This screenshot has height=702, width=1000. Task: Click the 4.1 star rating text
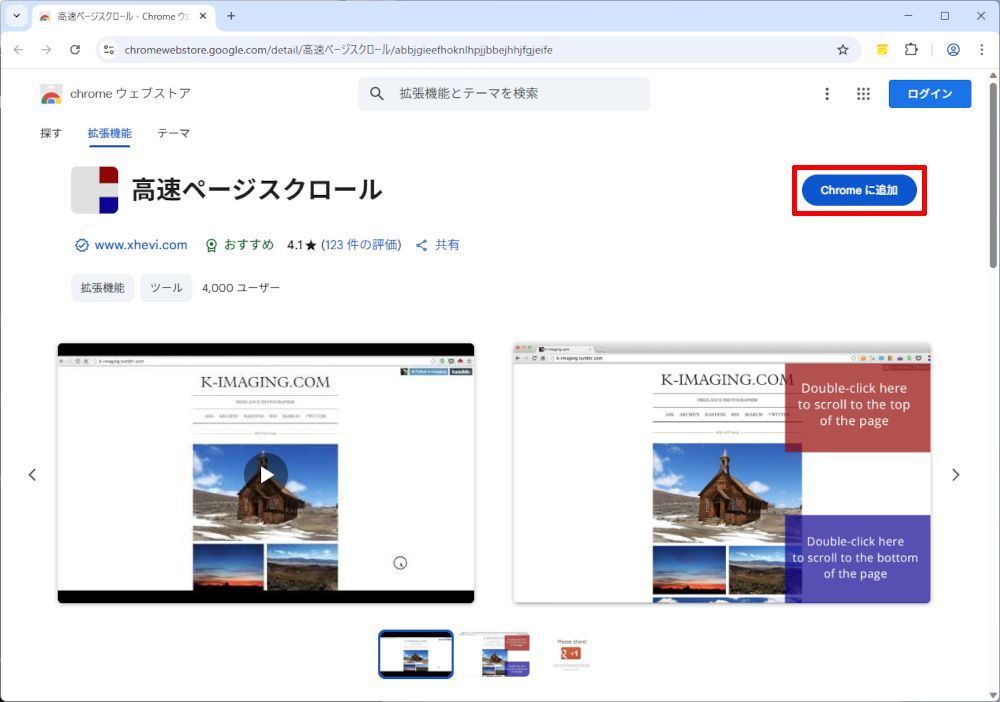coord(302,245)
